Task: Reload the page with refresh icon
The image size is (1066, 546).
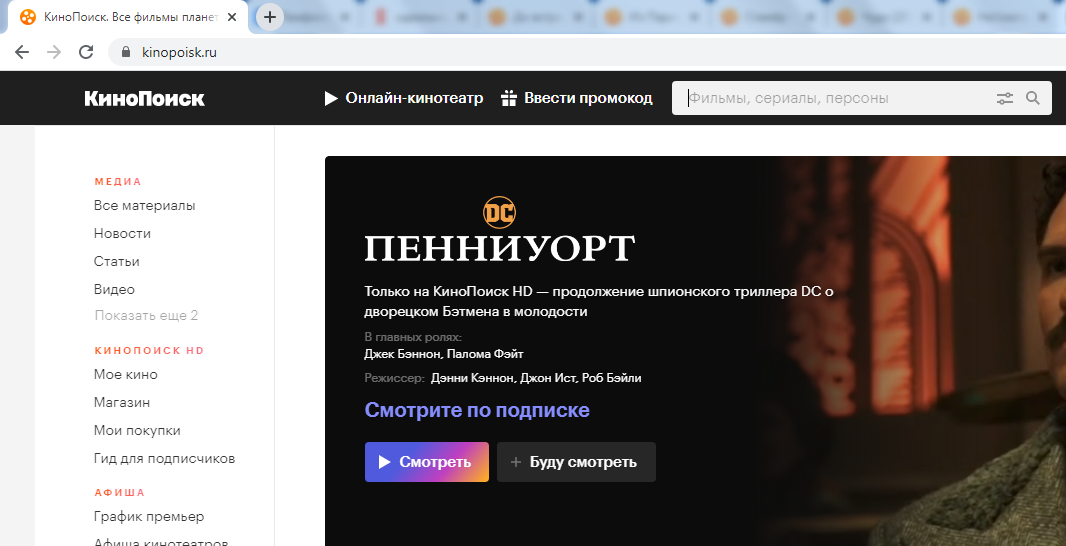Action: point(86,52)
